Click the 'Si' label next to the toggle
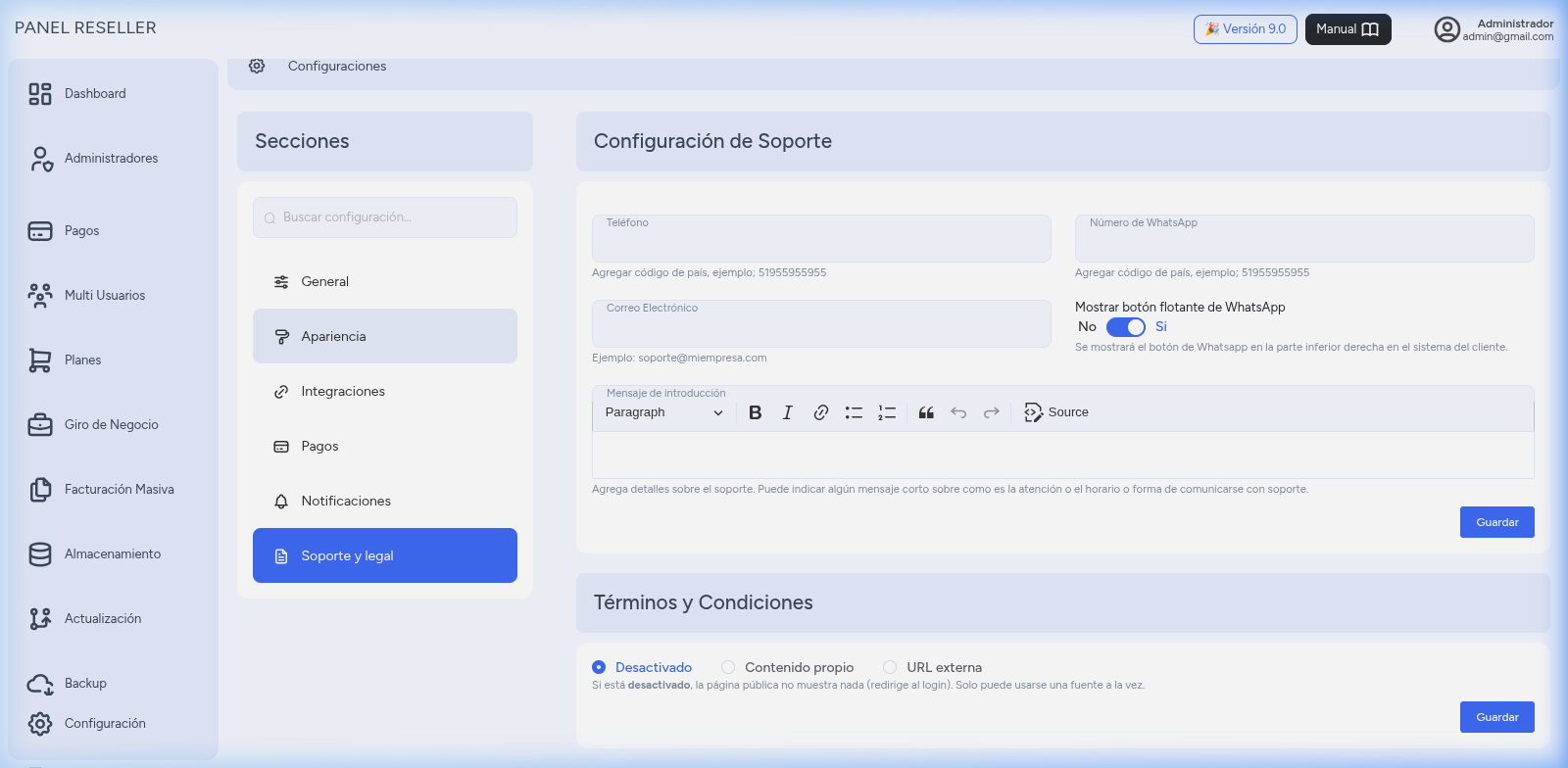Screen dimensions: 1568x768 1161,327
